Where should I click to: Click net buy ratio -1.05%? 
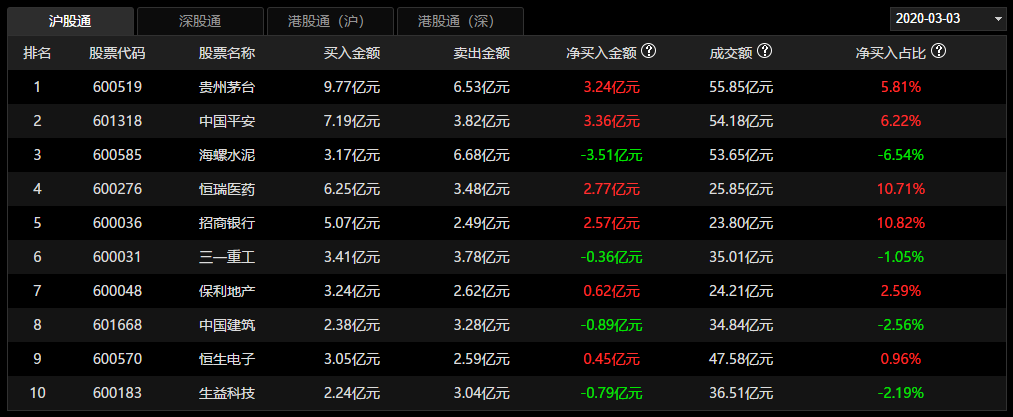(x=901, y=257)
